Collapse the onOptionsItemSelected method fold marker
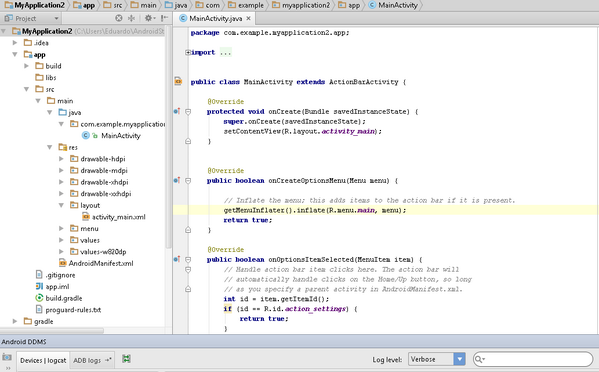The width and height of the screenshot is (599, 372). [x=188, y=259]
